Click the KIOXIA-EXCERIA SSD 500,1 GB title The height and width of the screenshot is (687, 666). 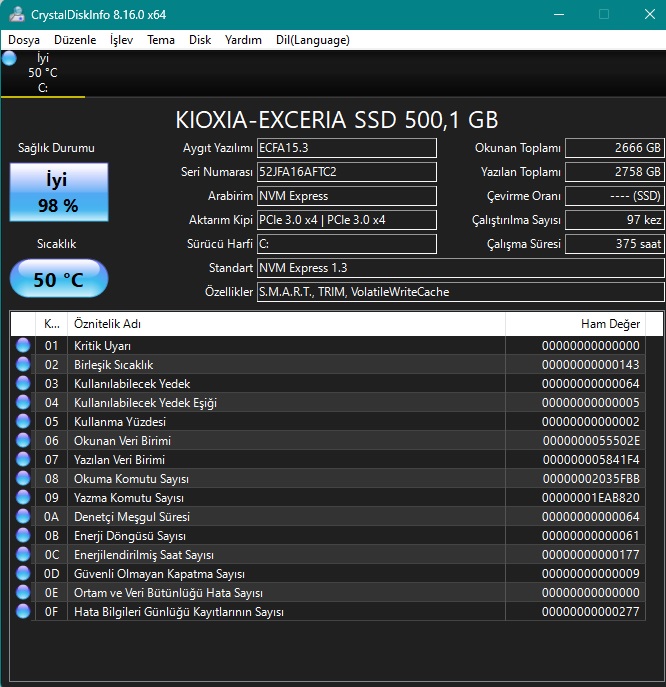pos(337,120)
